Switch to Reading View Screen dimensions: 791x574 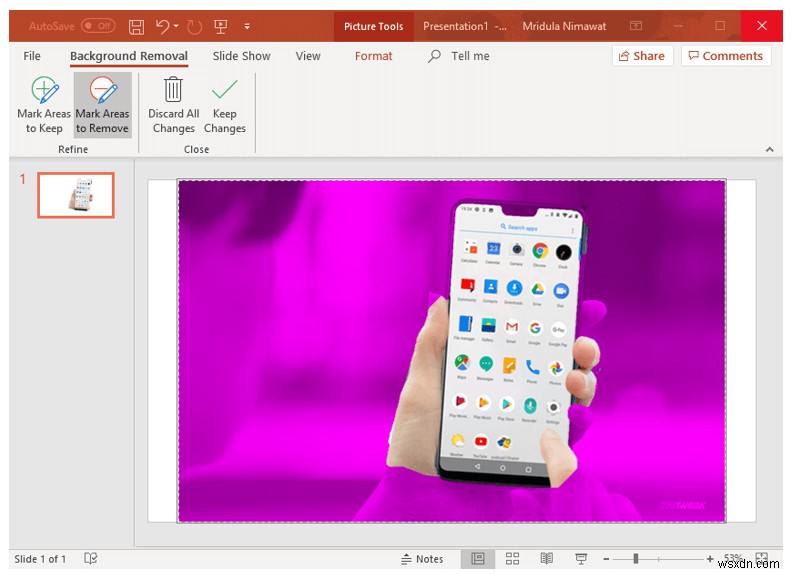click(x=547, y=559)
